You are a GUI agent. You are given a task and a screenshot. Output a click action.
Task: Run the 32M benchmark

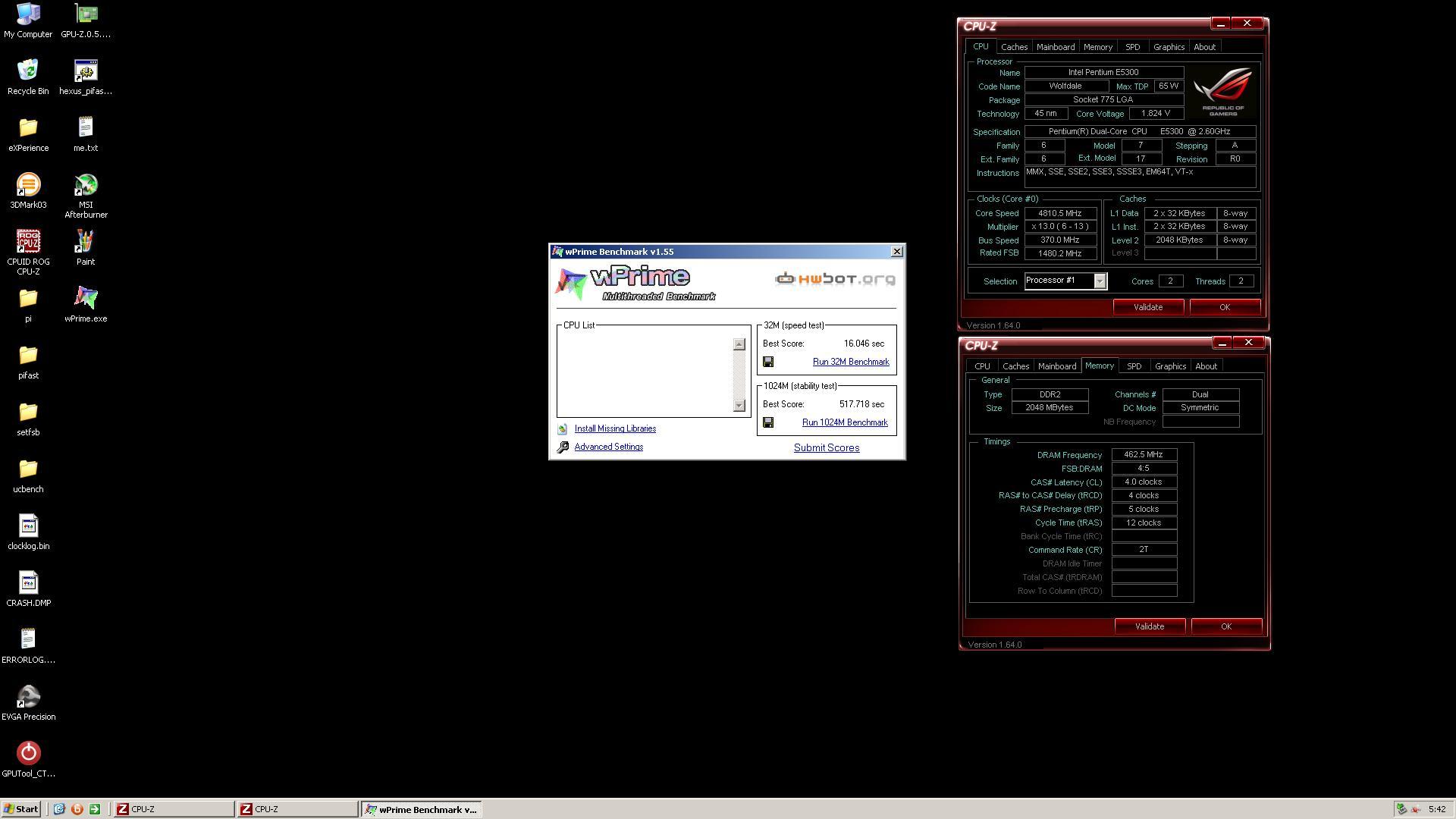coord(851,362)
